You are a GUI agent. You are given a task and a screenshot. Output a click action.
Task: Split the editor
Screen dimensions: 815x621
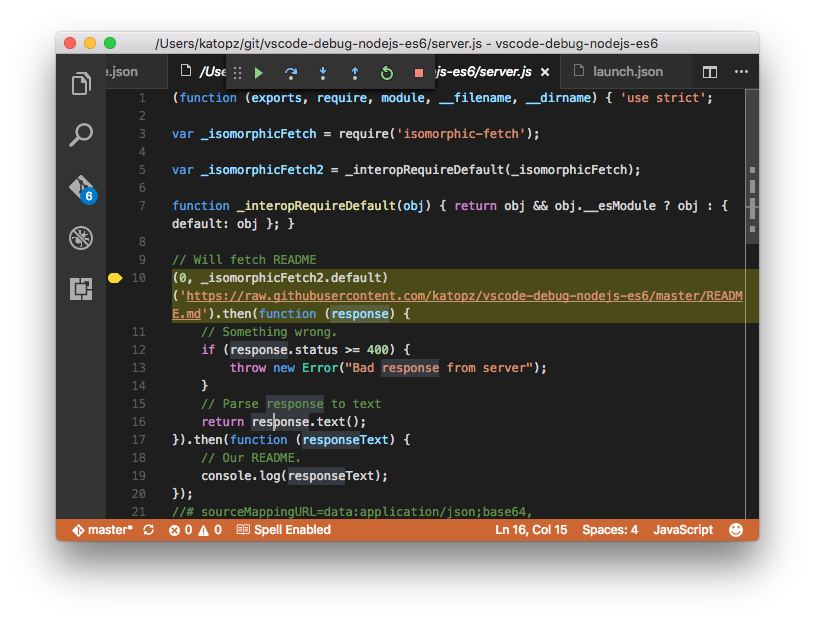709,72
